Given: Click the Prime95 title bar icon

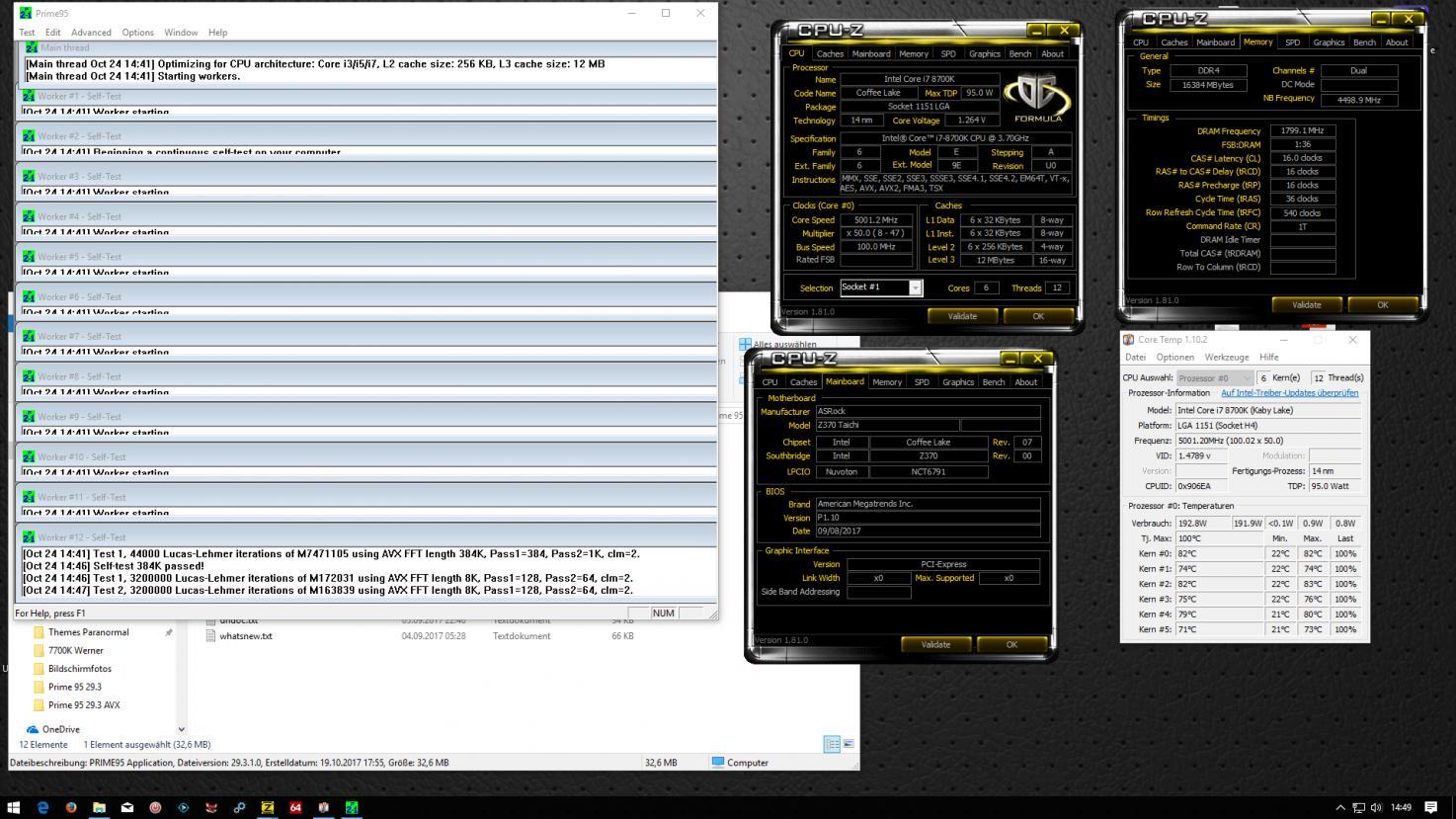Looking at the screenshot, I should pyautogui.click(x=25, y=13).
